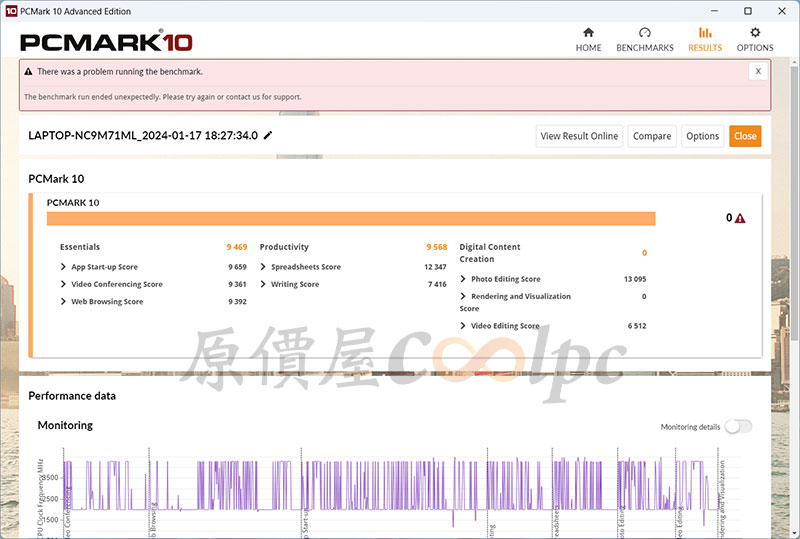The image size is (800, 539).
Task: Click the options gear icon
Action: coord(755,33)
